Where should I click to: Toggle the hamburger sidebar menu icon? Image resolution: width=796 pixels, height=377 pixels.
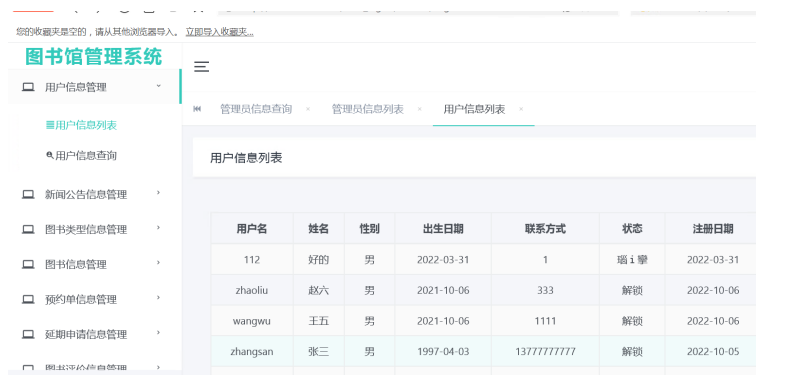[x=202, y=66]
